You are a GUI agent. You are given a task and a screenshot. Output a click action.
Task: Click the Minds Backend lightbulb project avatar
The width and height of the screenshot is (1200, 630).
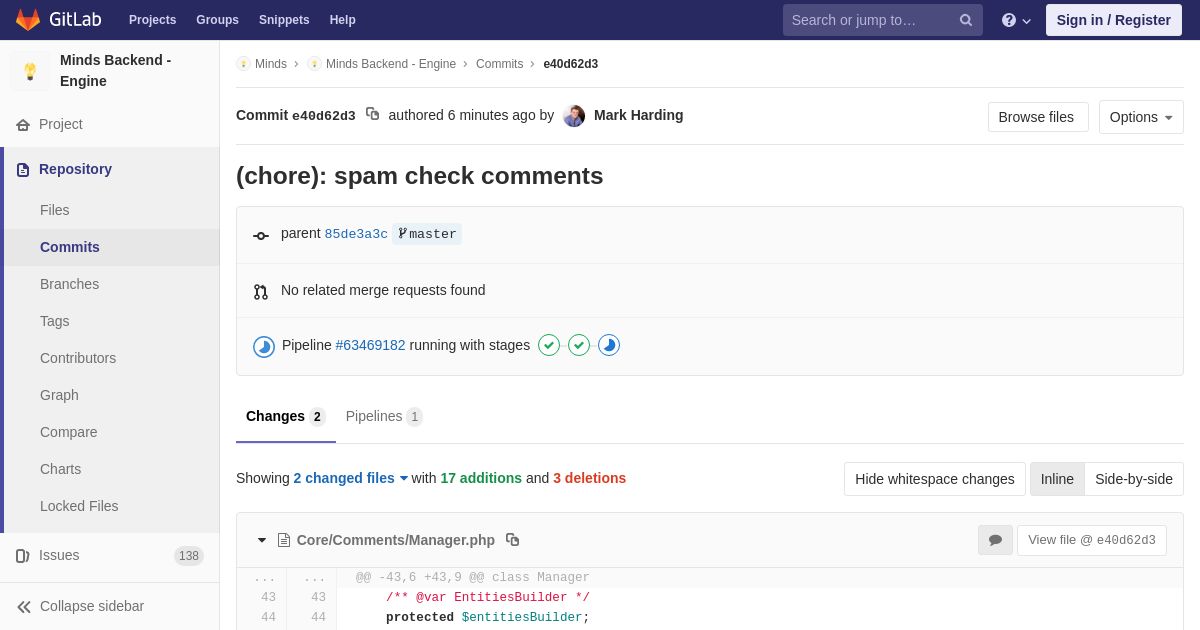coord(30,71)
